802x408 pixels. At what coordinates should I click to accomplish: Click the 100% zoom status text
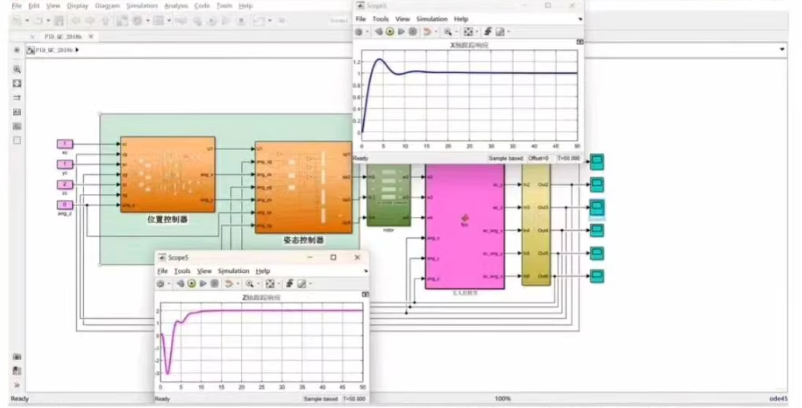tap(503, 399)
